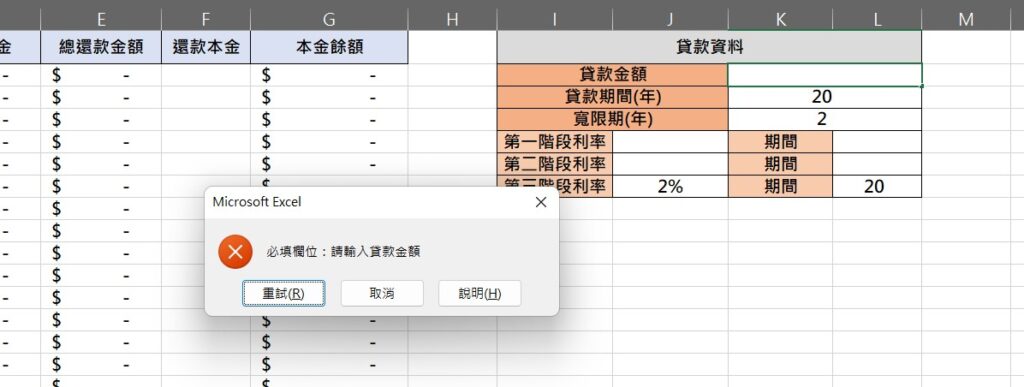Select the 第一階段利率 rate cell
1024x387 pixels.
click(670, 142)
